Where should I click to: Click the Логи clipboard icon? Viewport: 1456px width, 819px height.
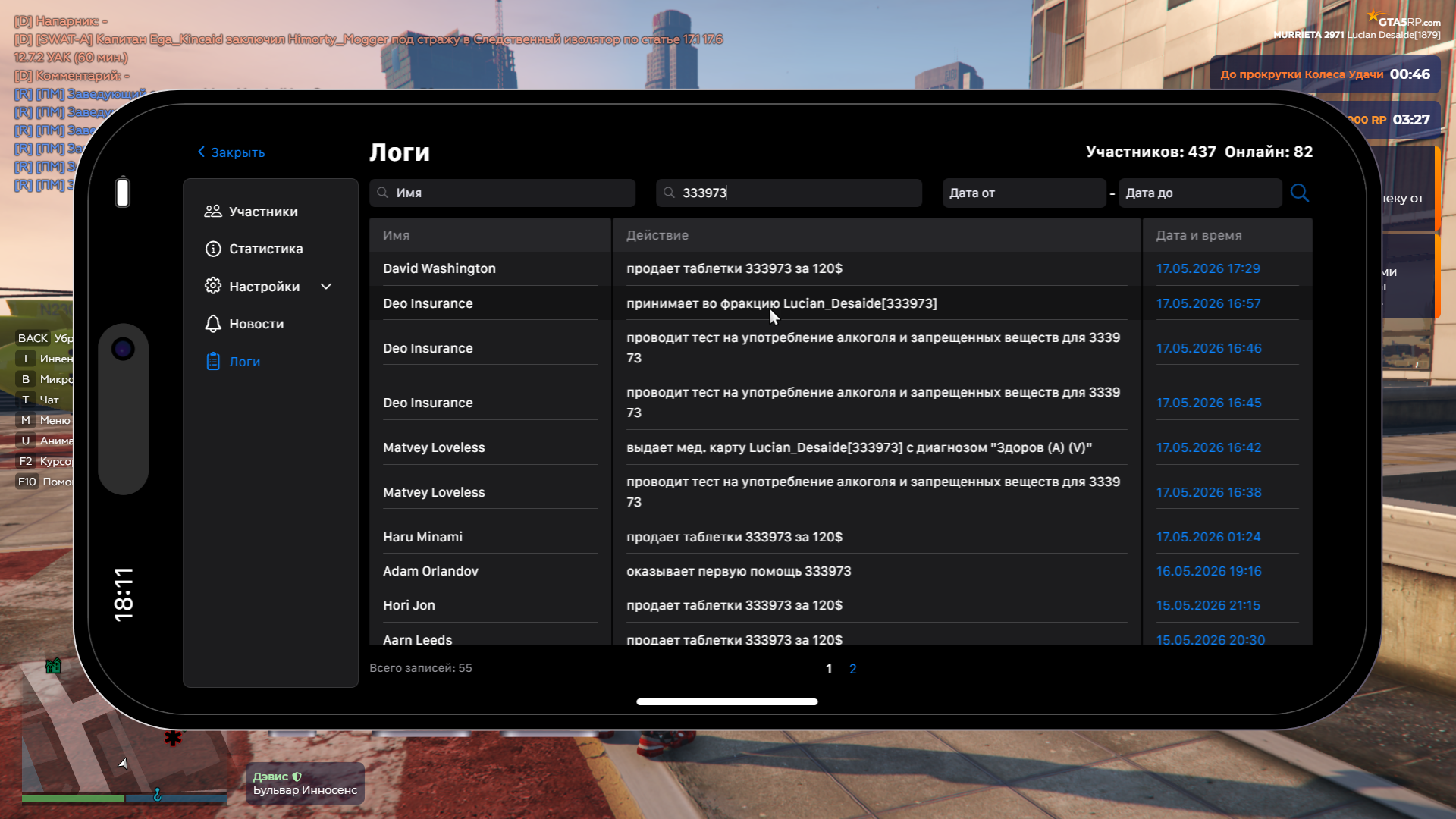(213, 362)
